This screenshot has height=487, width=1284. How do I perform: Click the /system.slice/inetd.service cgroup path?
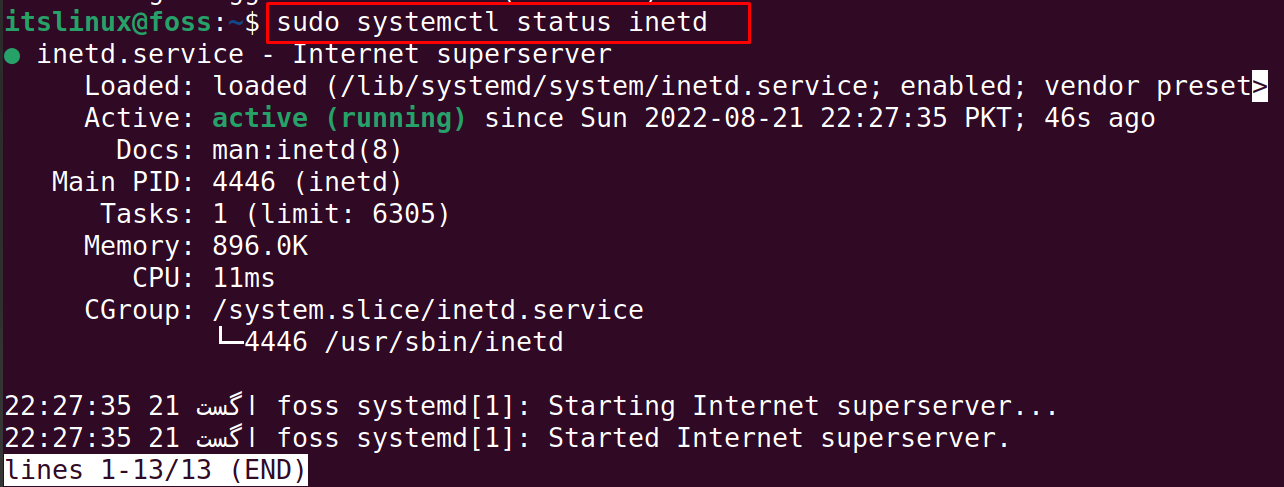428,311
